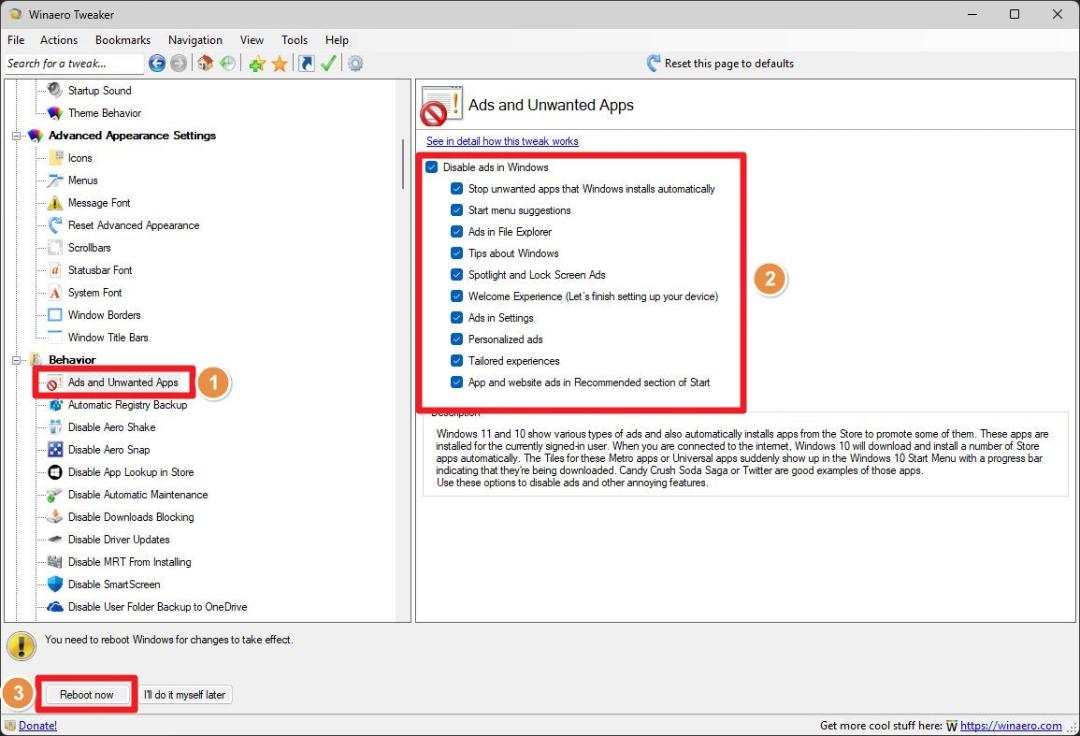Select Disable Automatic Maintenance tree item

pos(138,495)
